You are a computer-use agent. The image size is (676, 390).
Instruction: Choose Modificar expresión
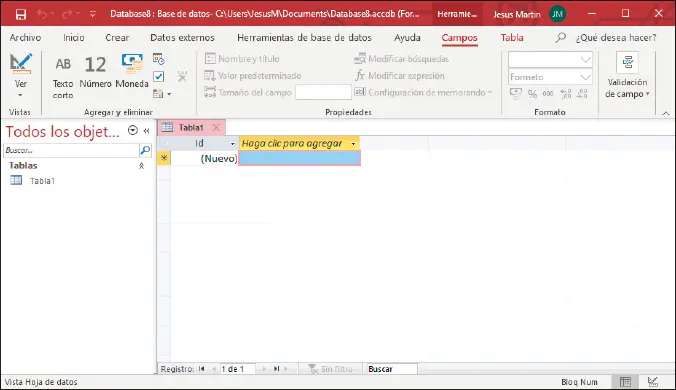(x=399, y=76)
